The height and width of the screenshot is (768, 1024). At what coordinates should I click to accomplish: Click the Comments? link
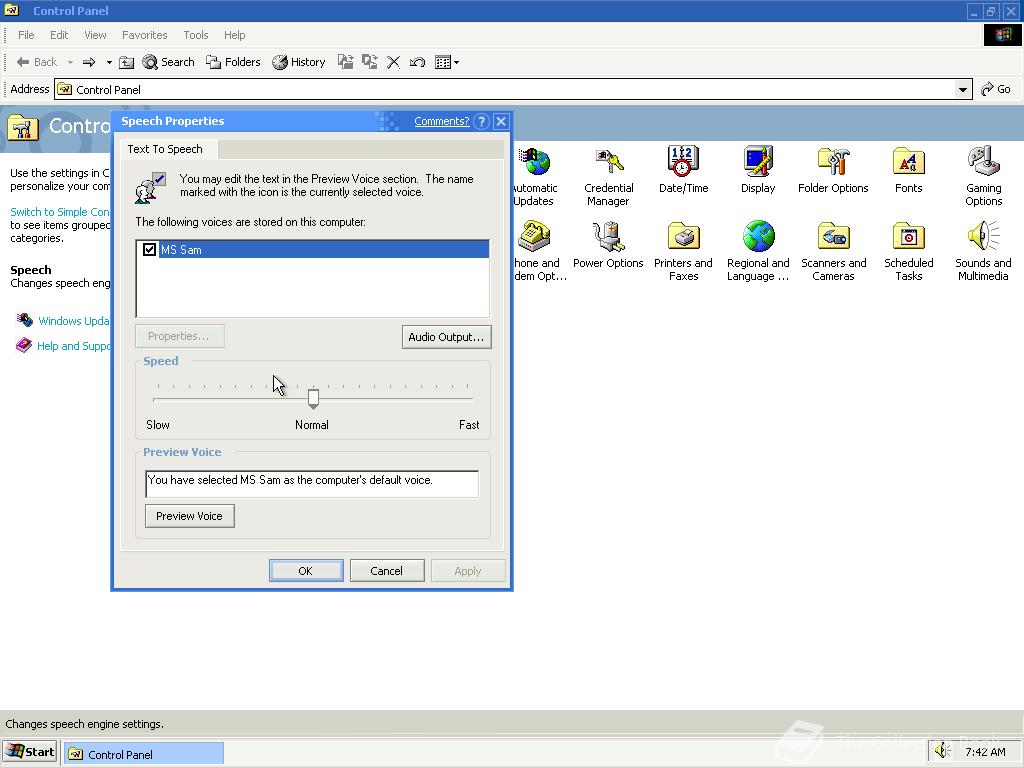coord(441,121)
